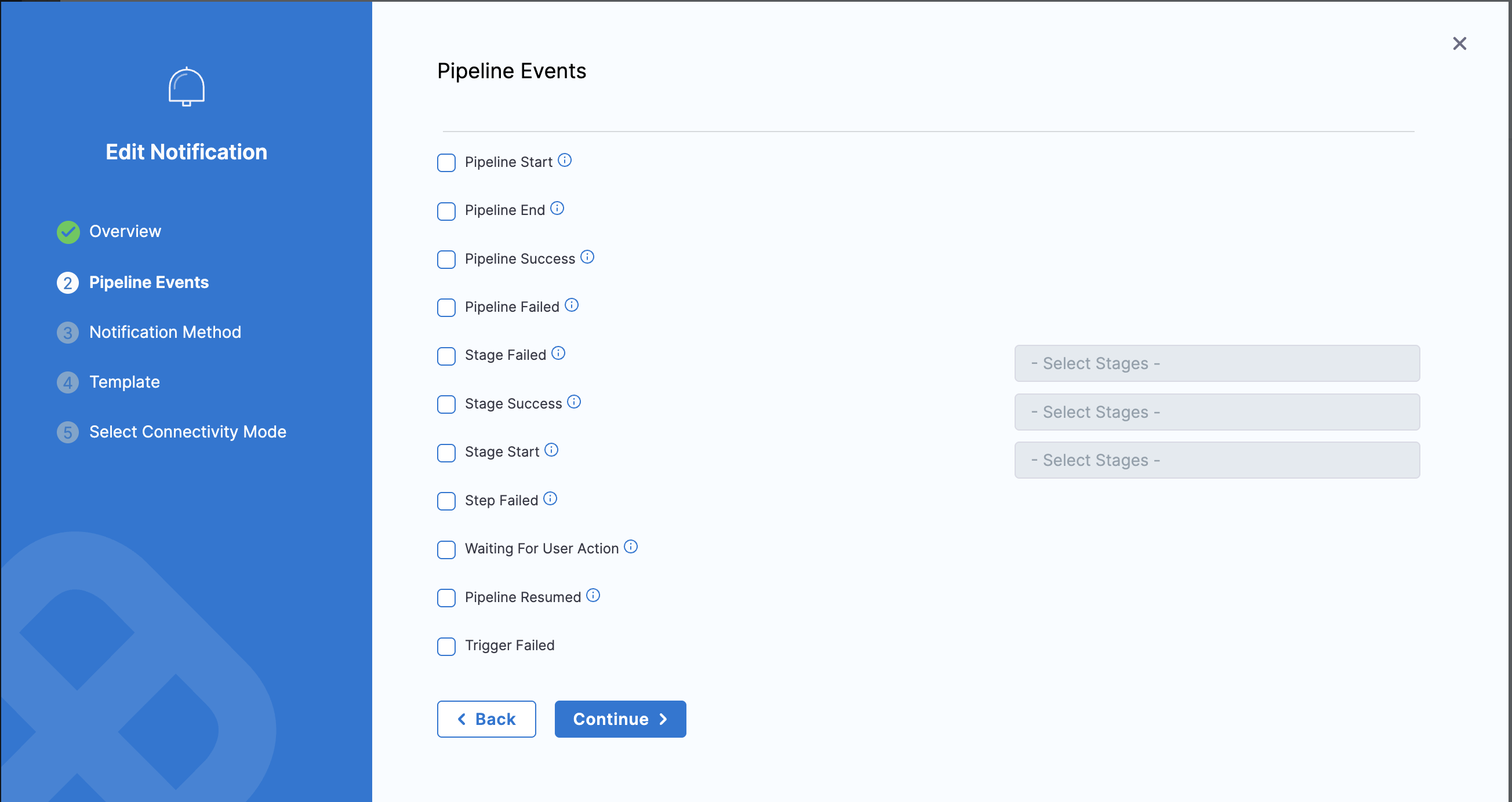Click info icon next to Pipeline Resumed
The width and height of the screenshot is (1512, 802).
[594, 596]
